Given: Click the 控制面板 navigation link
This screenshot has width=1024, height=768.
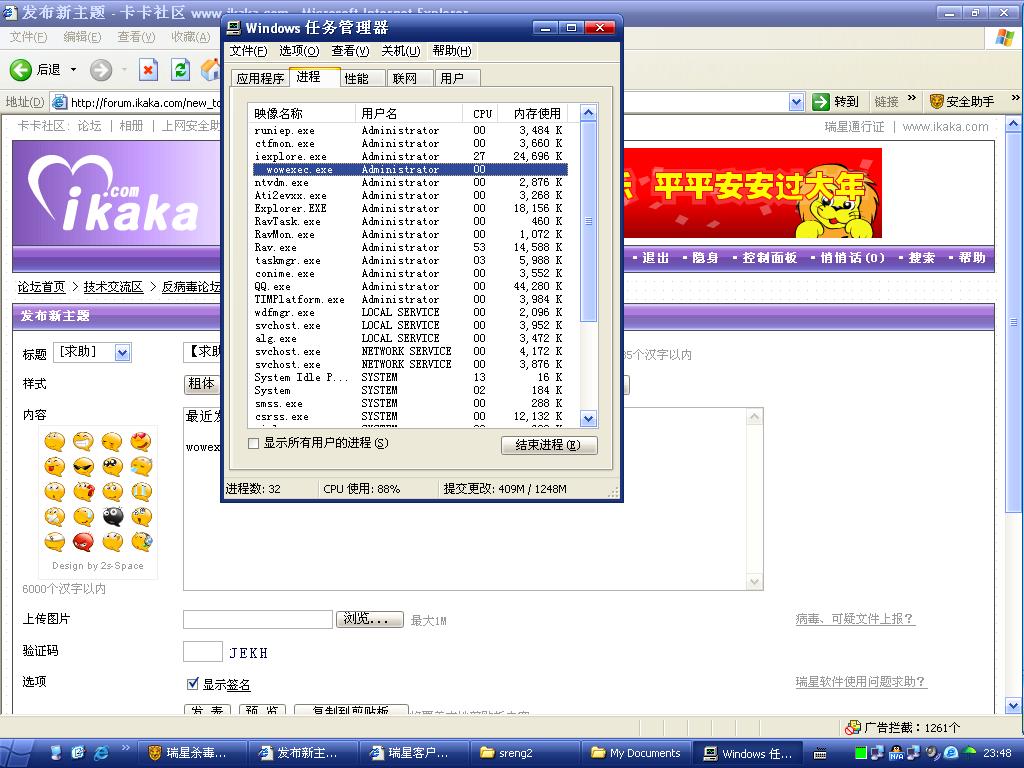Looking at the screenshot, I should [x=769, y=258].
